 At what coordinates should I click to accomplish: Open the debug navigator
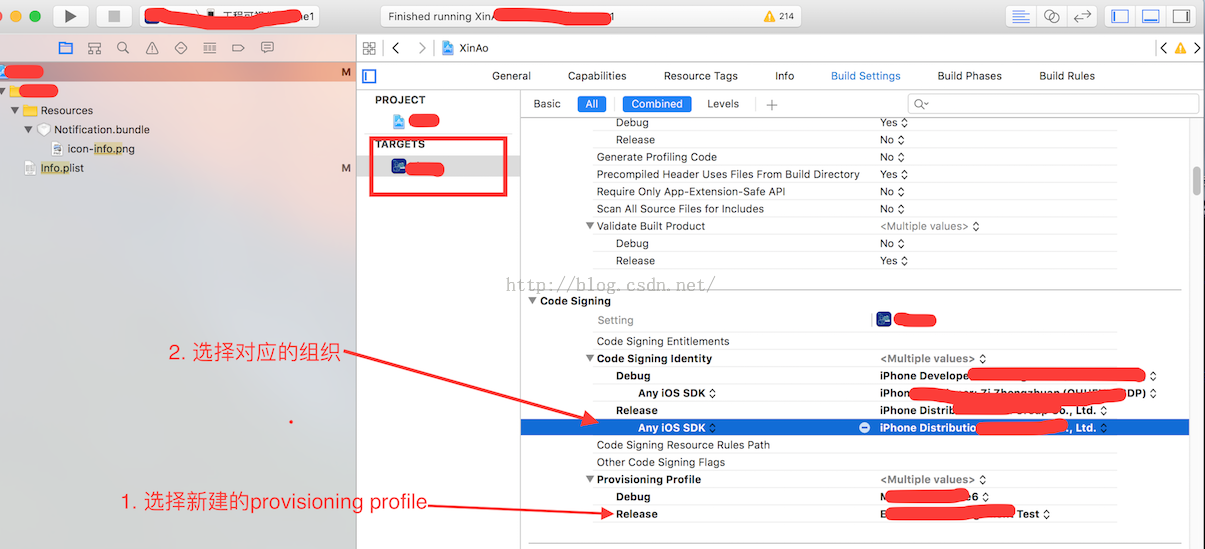[x=209, y=48]
